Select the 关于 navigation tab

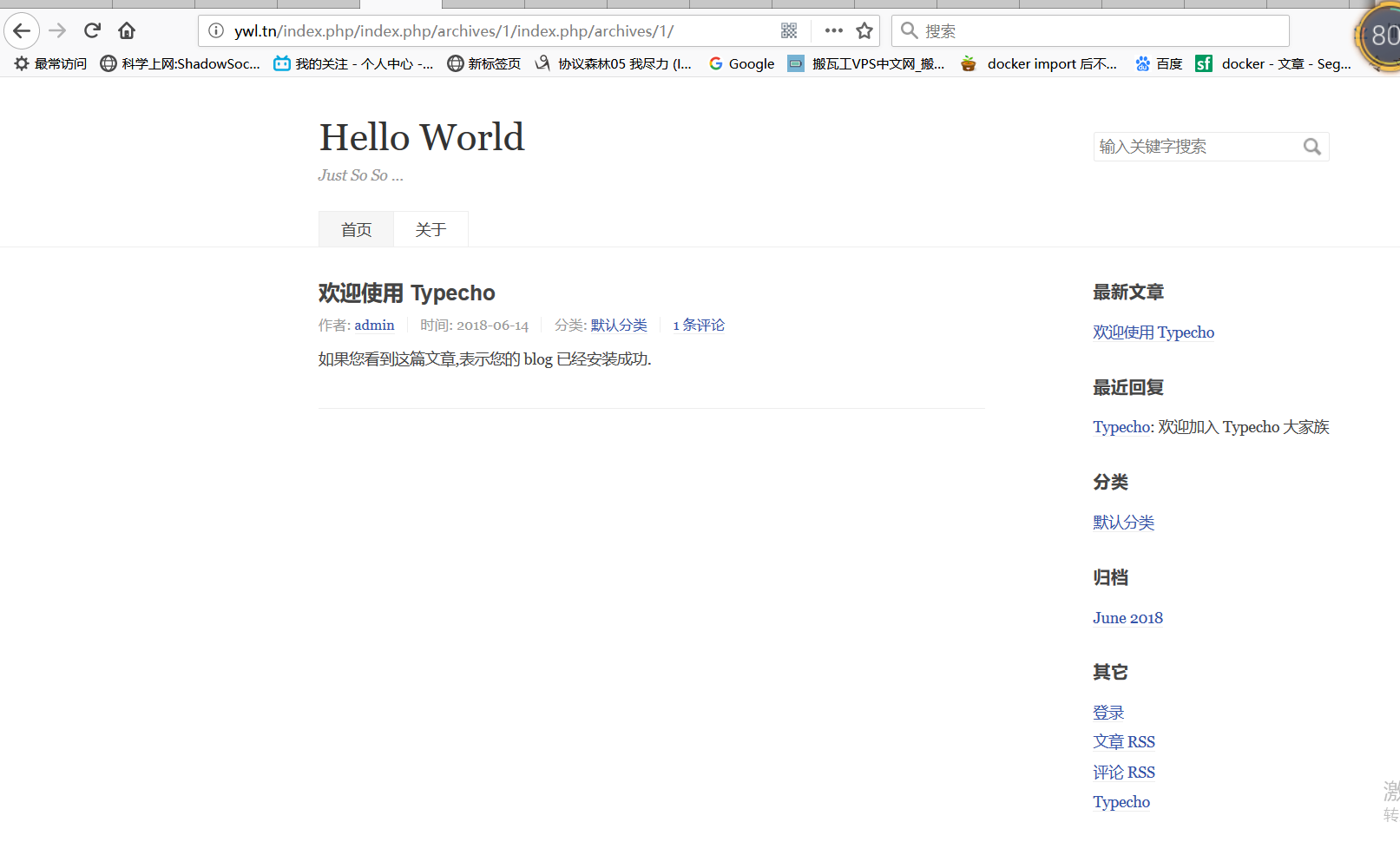(x=431, y=229)
